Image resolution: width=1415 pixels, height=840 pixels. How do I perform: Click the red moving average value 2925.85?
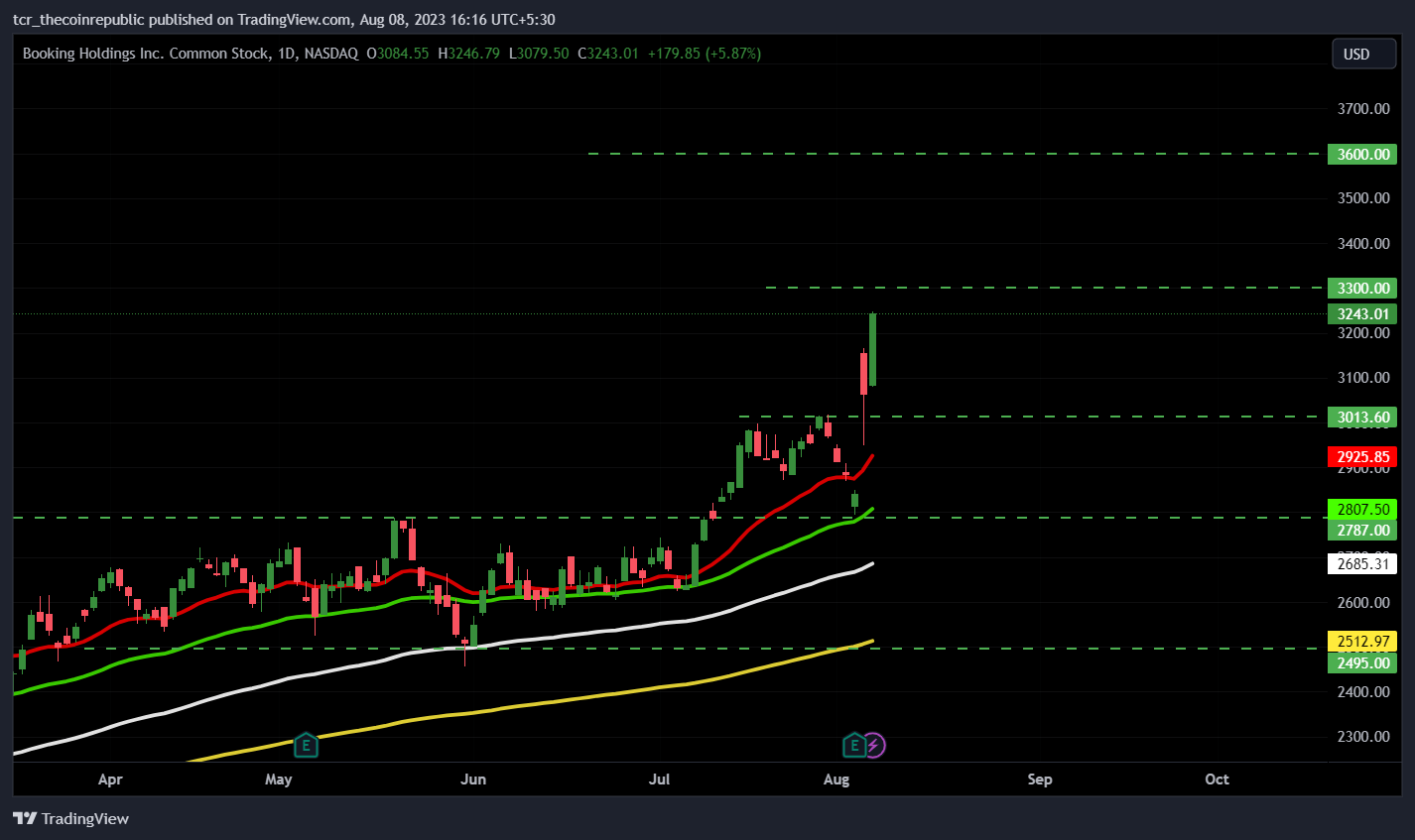(1362, 457)
